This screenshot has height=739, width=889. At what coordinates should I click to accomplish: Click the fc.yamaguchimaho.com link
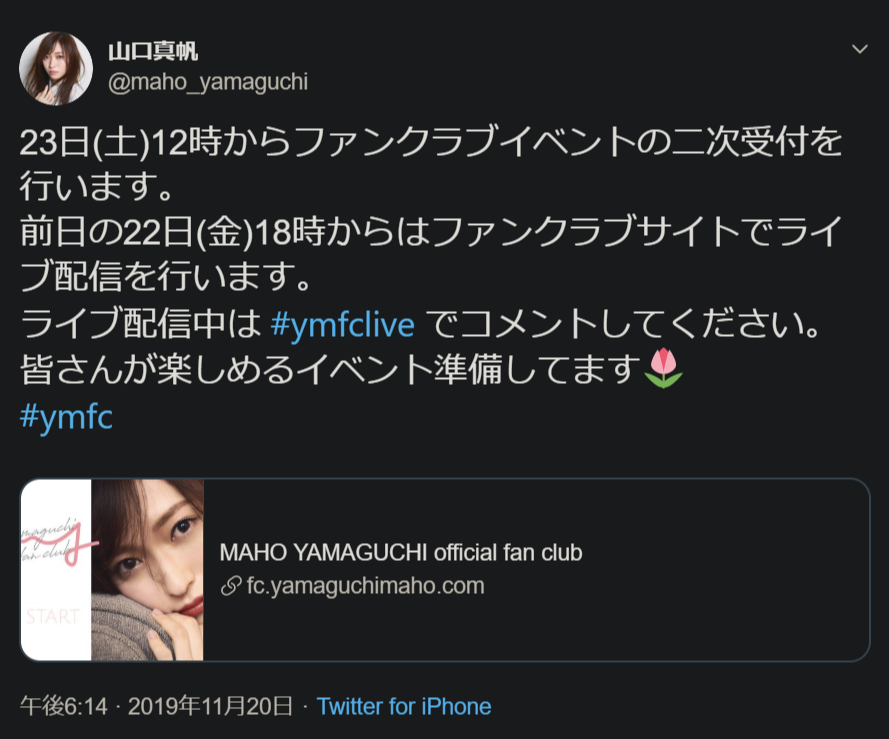click(366, 586)
